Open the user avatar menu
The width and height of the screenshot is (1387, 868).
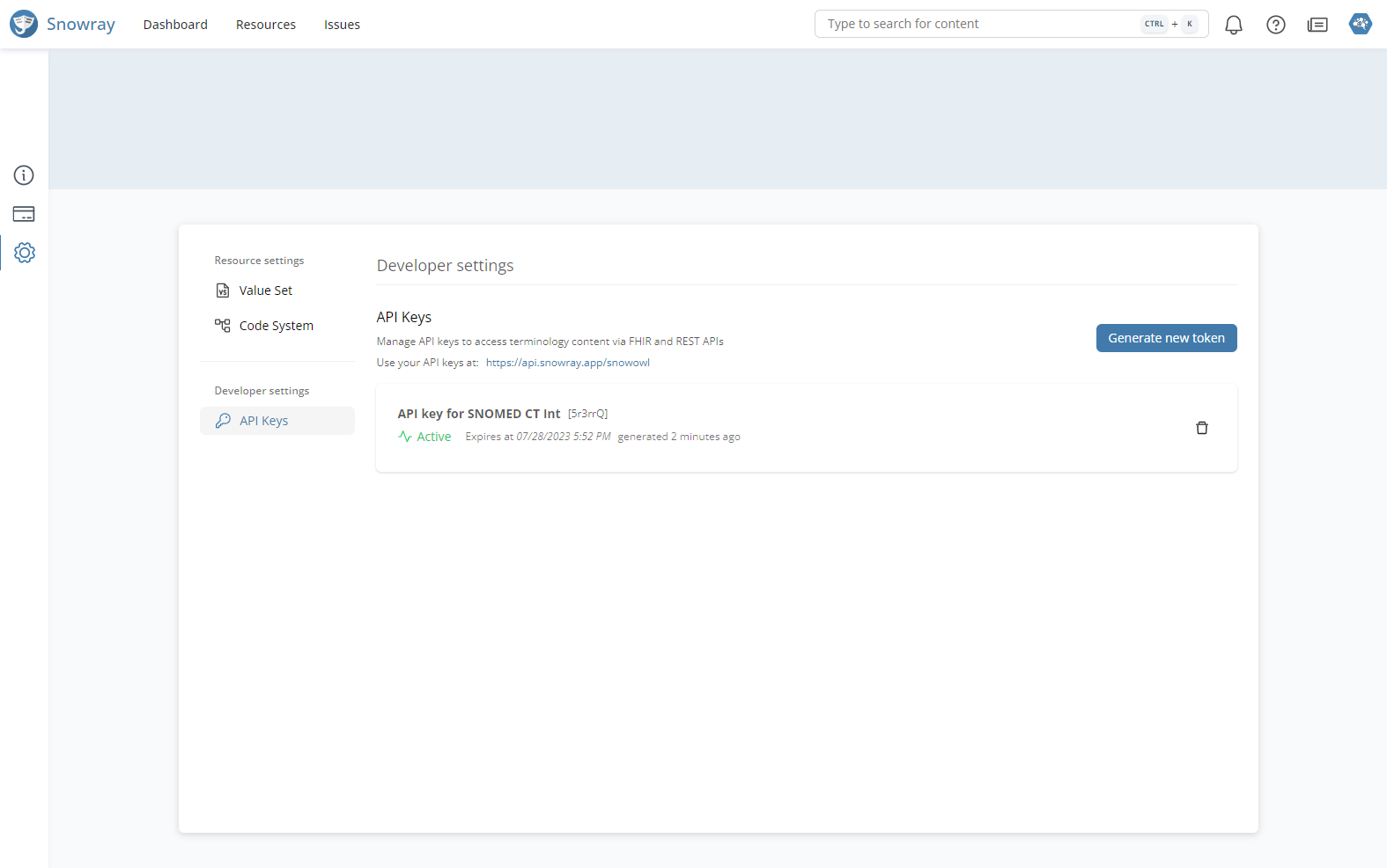click(1360, 24)
